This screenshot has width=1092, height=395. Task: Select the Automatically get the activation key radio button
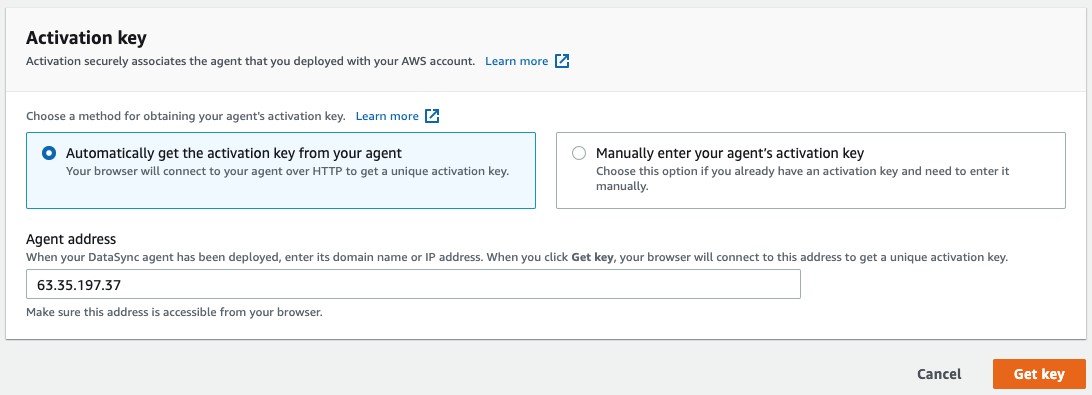pyautogui.click(x=49, y=153)
